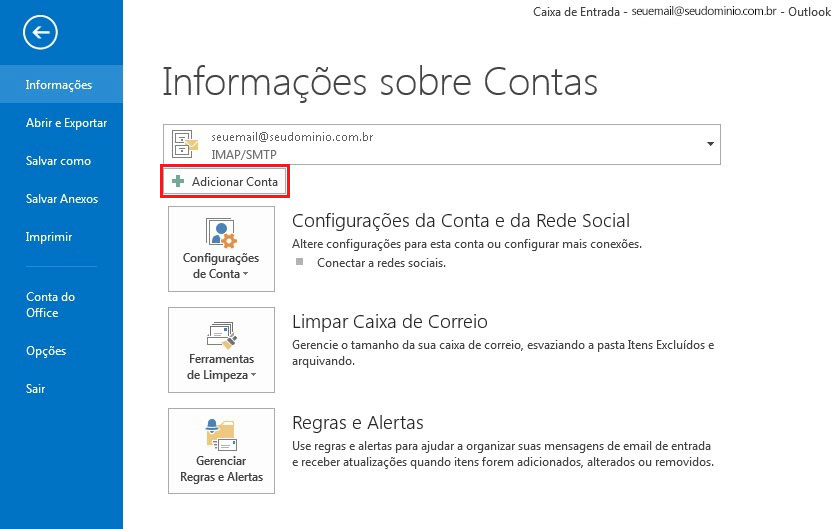This screenshot has height=529, width=840.
Task: Go to the Imprimir page
Action: (x=49, y=237)
